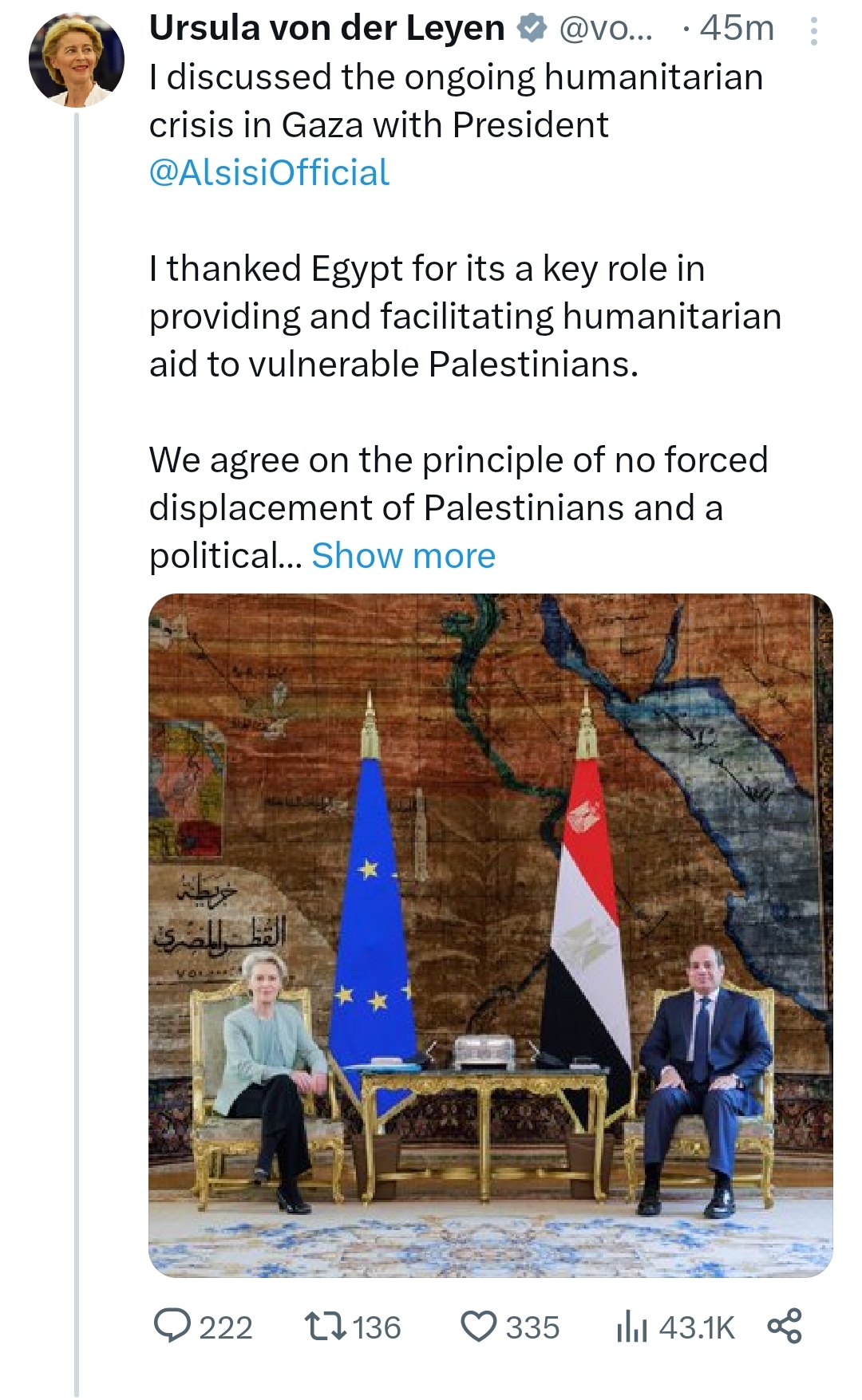Click the blue verified badge
The height and width of the screenshot is (1400, 862).
click(532, 30)
